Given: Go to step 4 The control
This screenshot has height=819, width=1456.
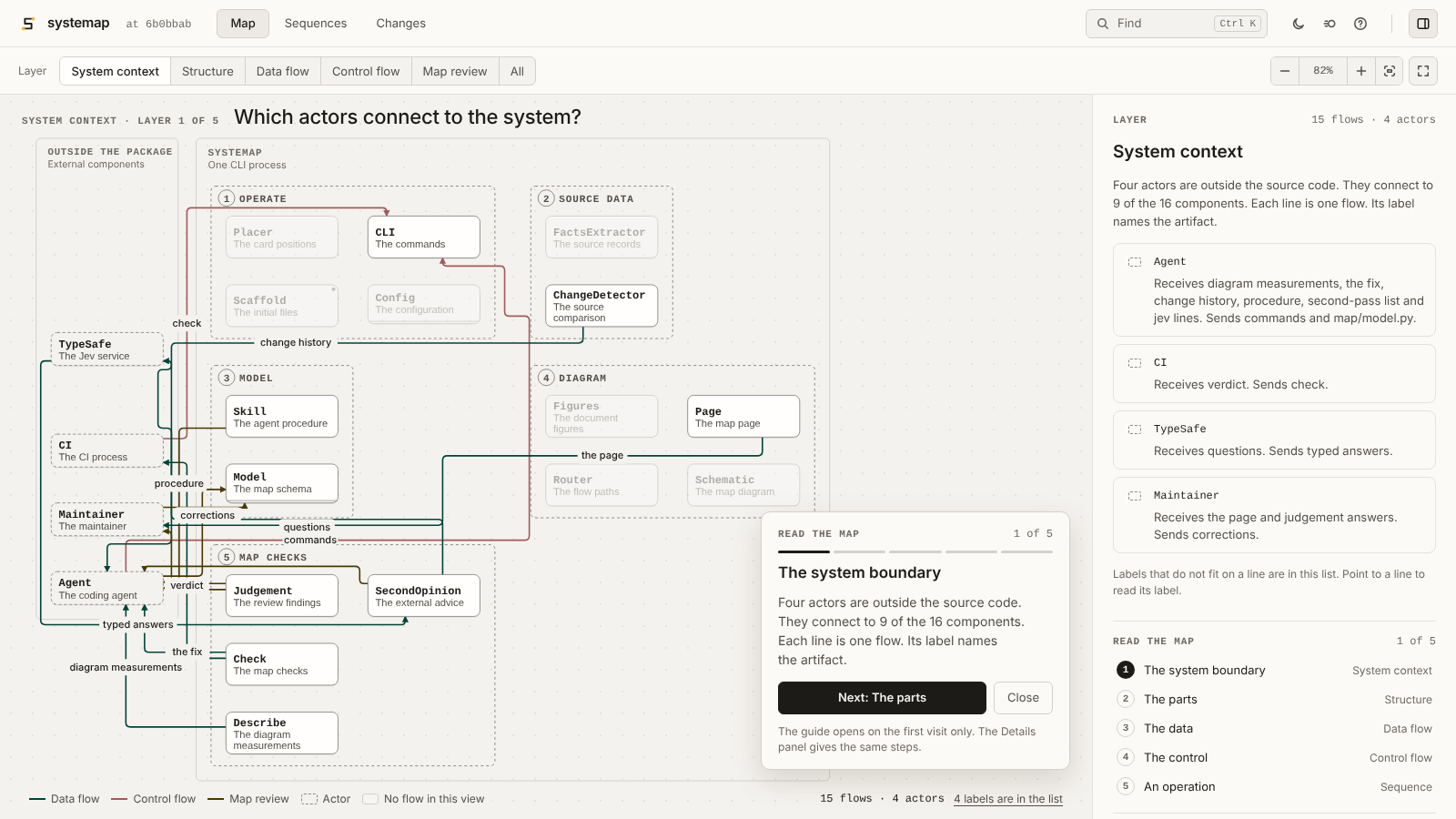Looking at the screenshot, I should pyautogui.click(x=1274, y=757).
